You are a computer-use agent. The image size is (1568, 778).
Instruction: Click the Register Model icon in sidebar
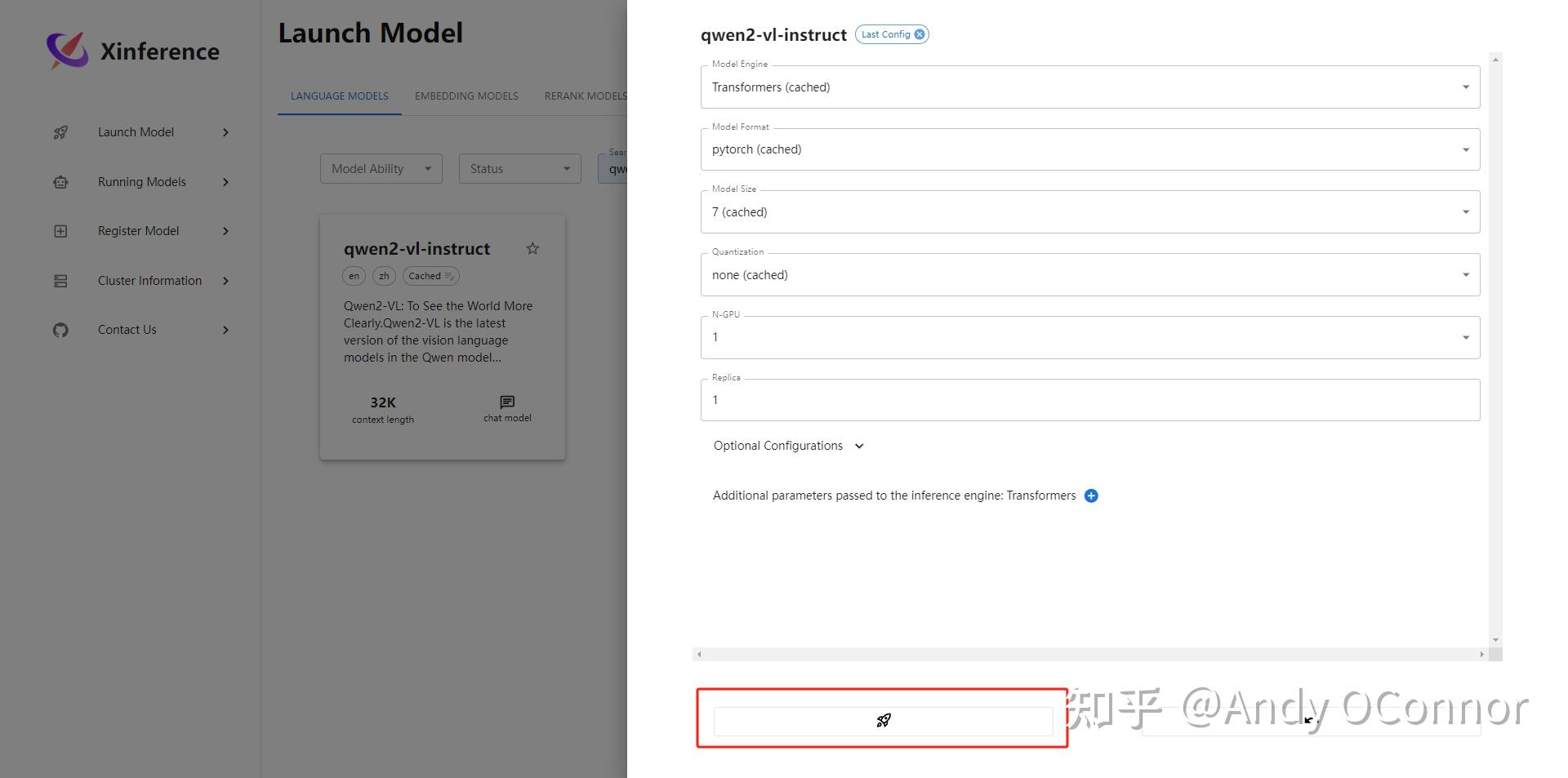60,231
